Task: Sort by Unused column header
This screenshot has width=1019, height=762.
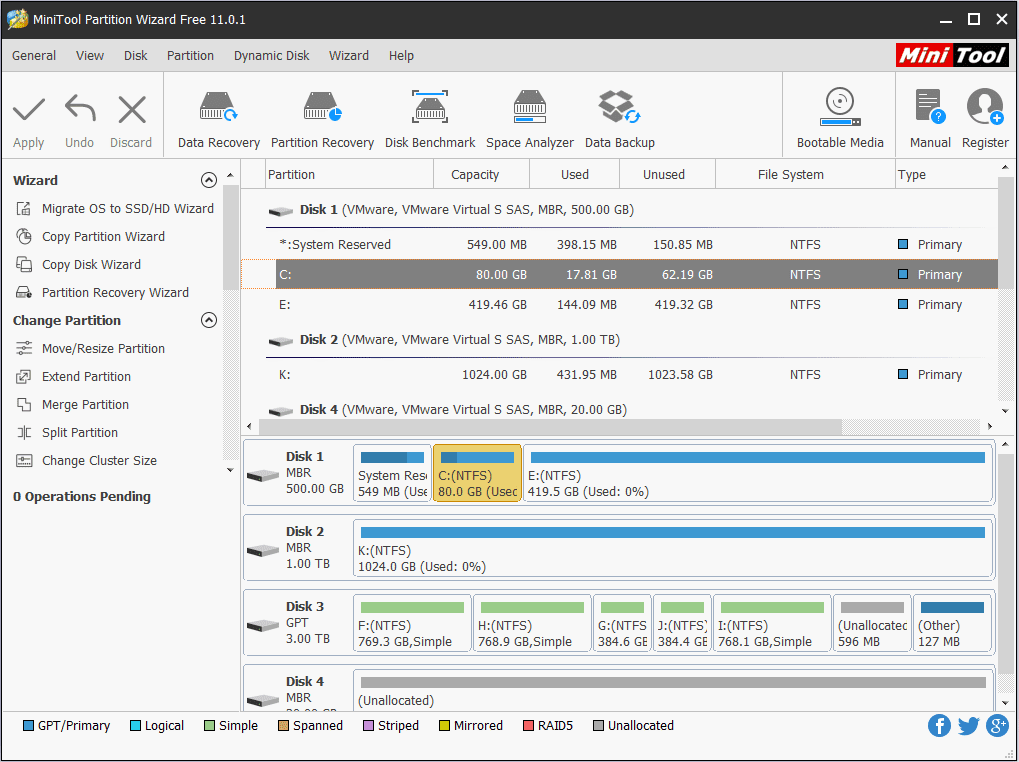Action: pyautogui.click(x=667, y=174)
